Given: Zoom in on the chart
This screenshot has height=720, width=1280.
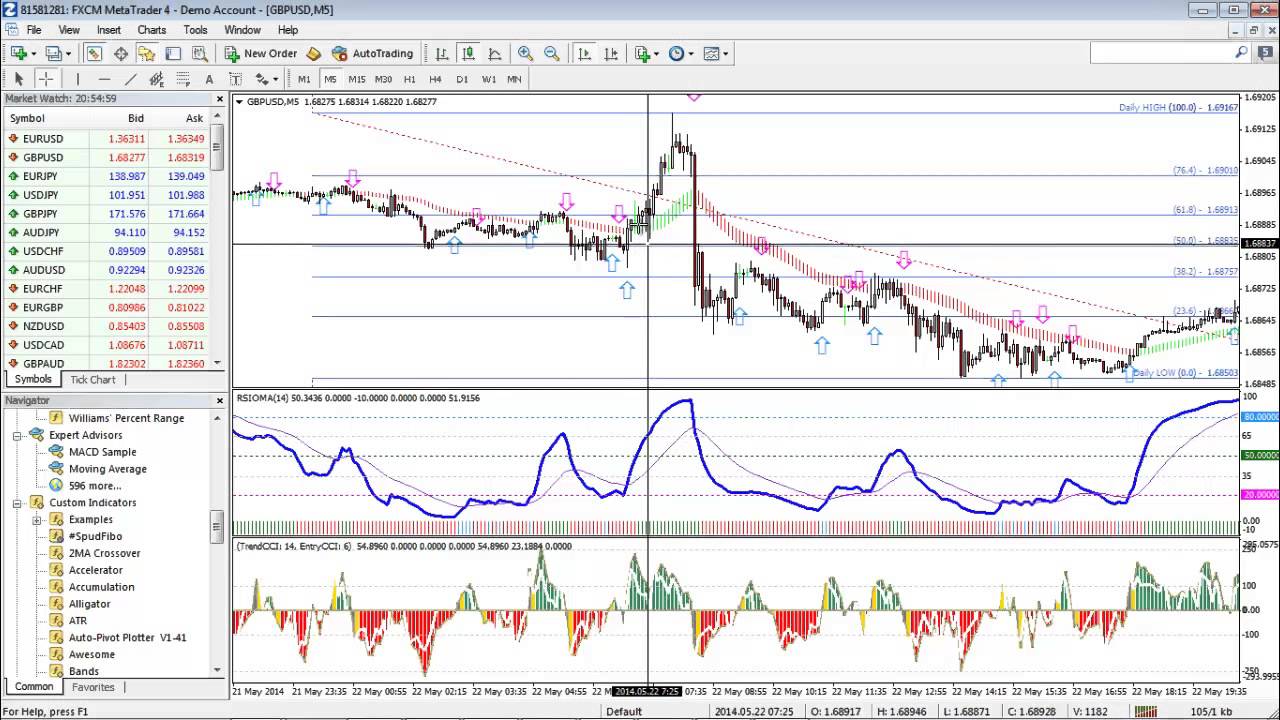Looking at the screenshot, I should (525, 53).
